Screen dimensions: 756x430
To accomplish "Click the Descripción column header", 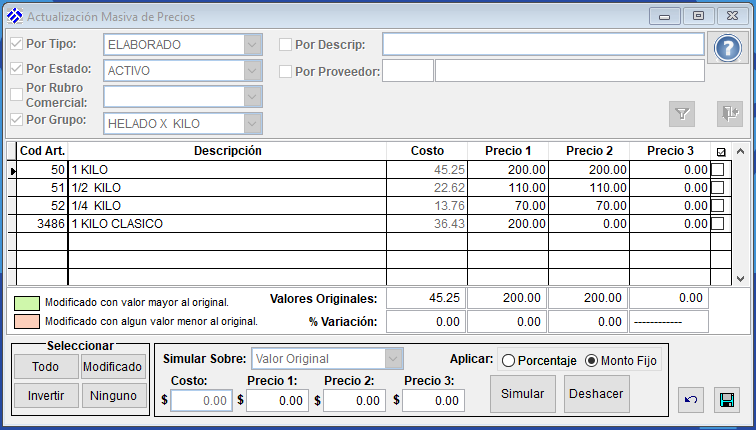I will tap(227, 151).
